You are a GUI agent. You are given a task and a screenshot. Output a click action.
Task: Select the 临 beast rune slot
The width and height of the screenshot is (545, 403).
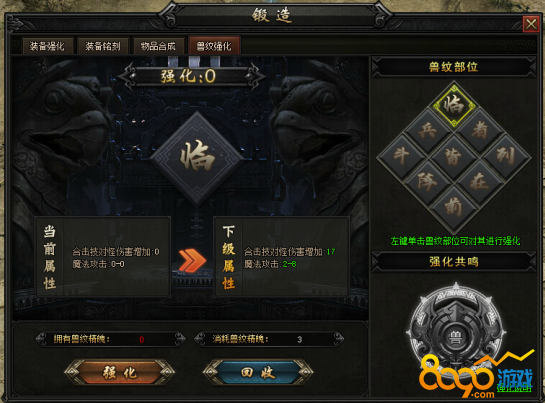(x=454, y=104)
